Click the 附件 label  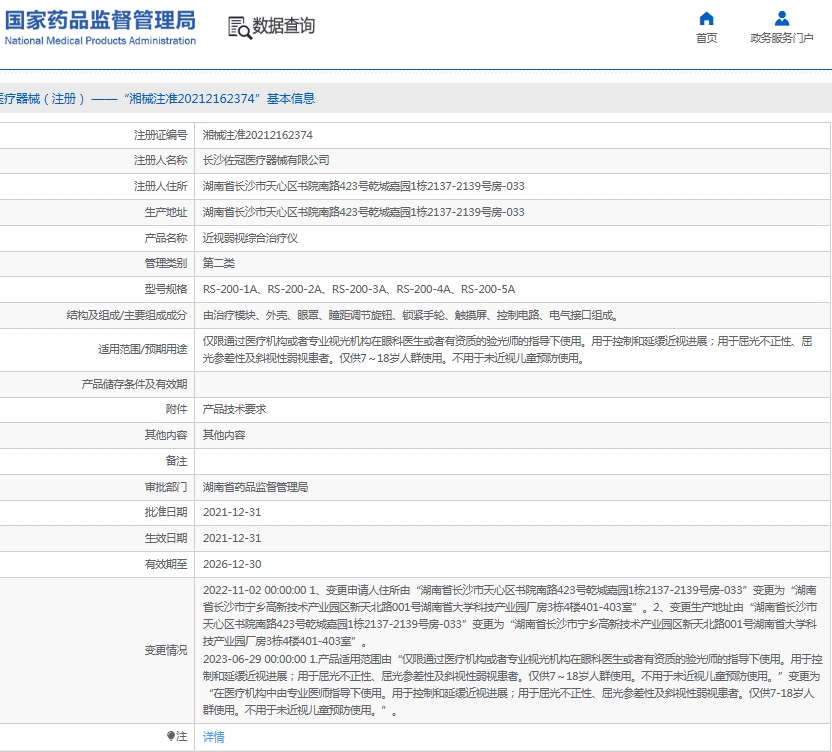pyautogui.click(x=176, y=409)
